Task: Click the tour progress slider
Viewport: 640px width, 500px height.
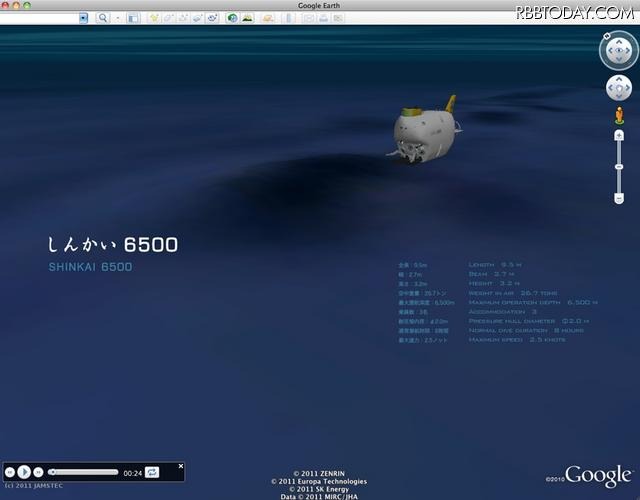Action: click(x=83, y=472)
